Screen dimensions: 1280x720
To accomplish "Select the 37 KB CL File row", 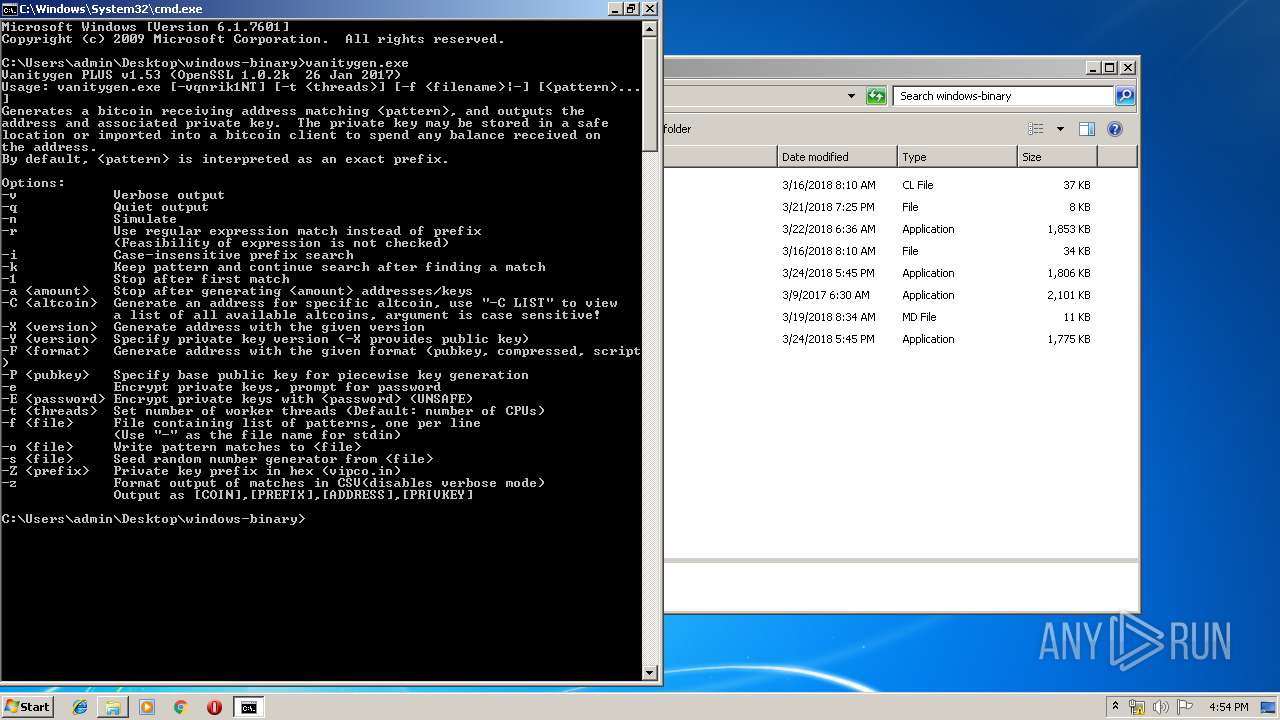I will [x=900, y=185].
